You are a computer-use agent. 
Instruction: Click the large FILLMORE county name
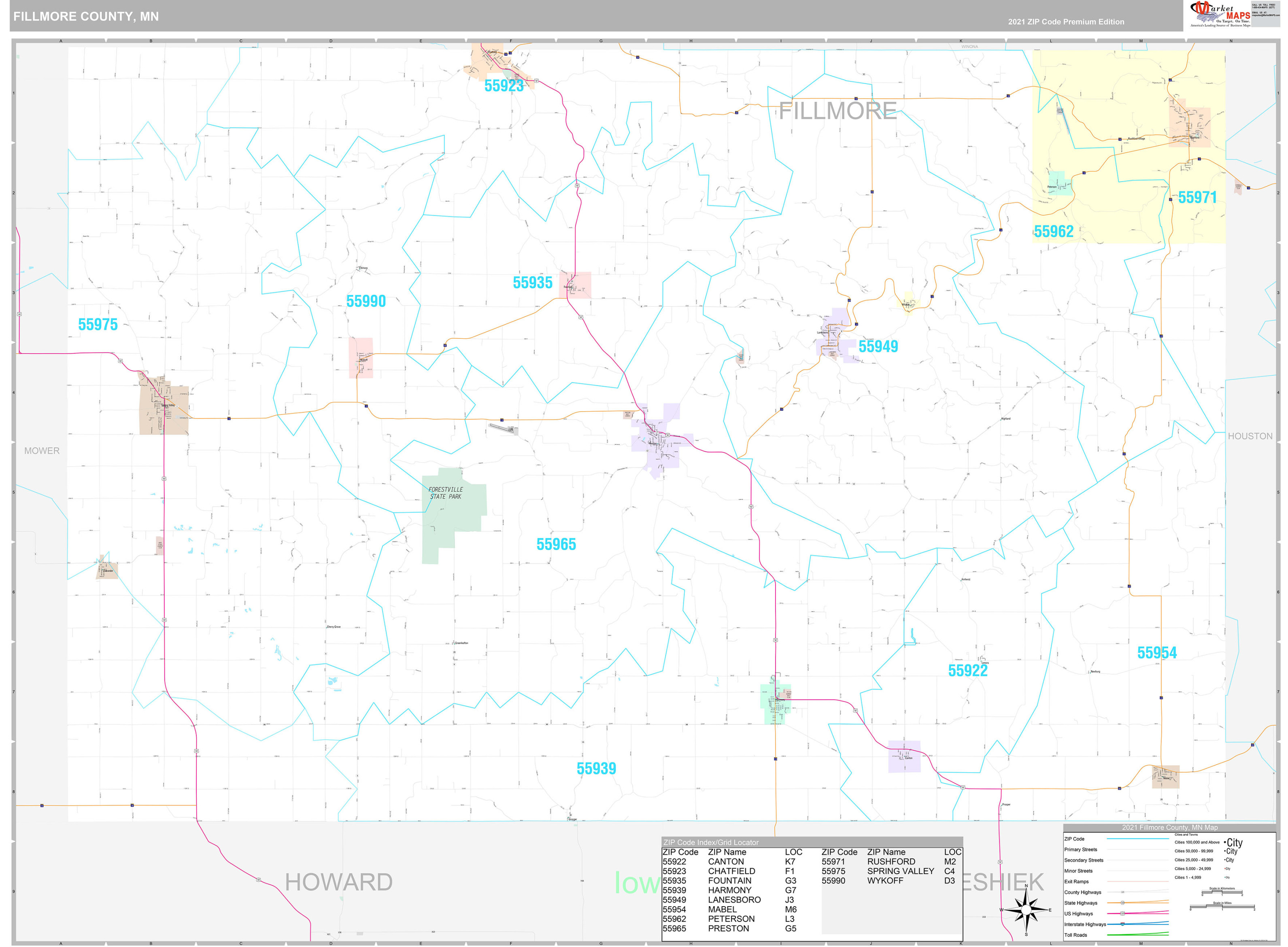(x=837, y=110)
